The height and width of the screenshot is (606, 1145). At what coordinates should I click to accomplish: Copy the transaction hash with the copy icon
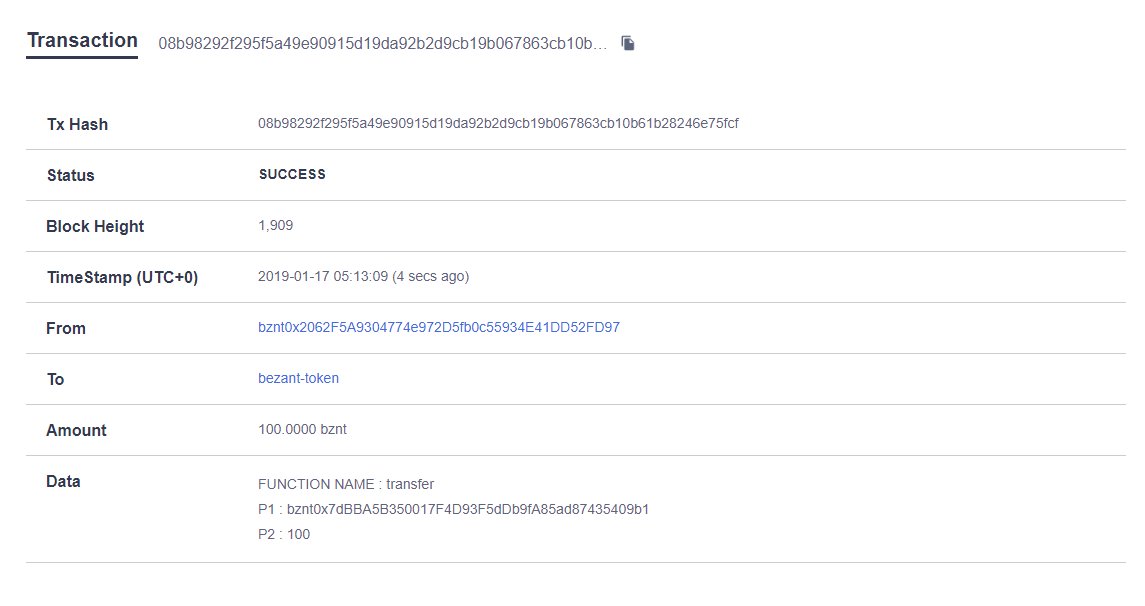628,43
